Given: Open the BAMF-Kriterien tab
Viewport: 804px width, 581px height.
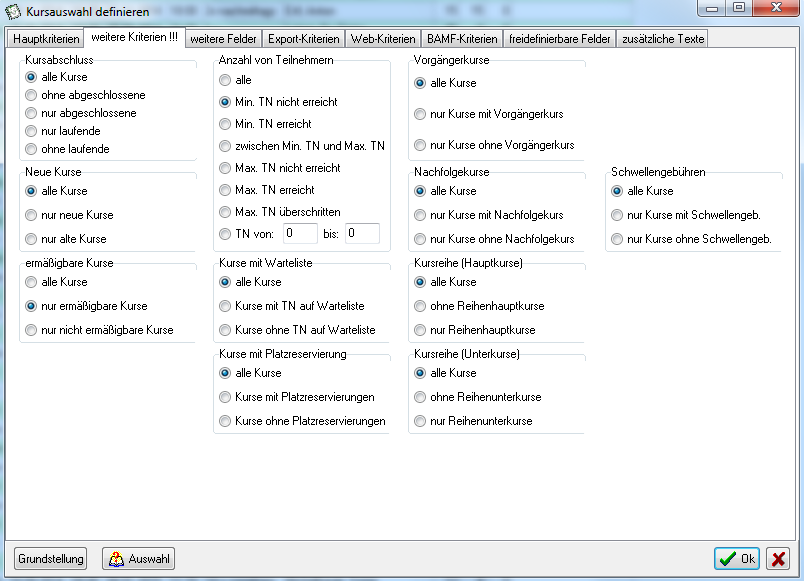Looking at the screenshot, I should click(462, 39).
